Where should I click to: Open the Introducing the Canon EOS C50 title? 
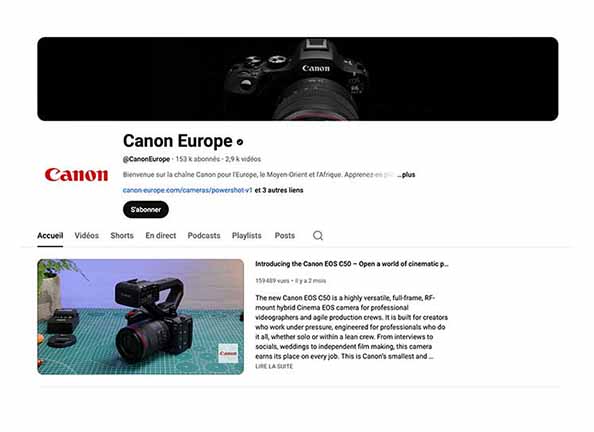point(352,264)
